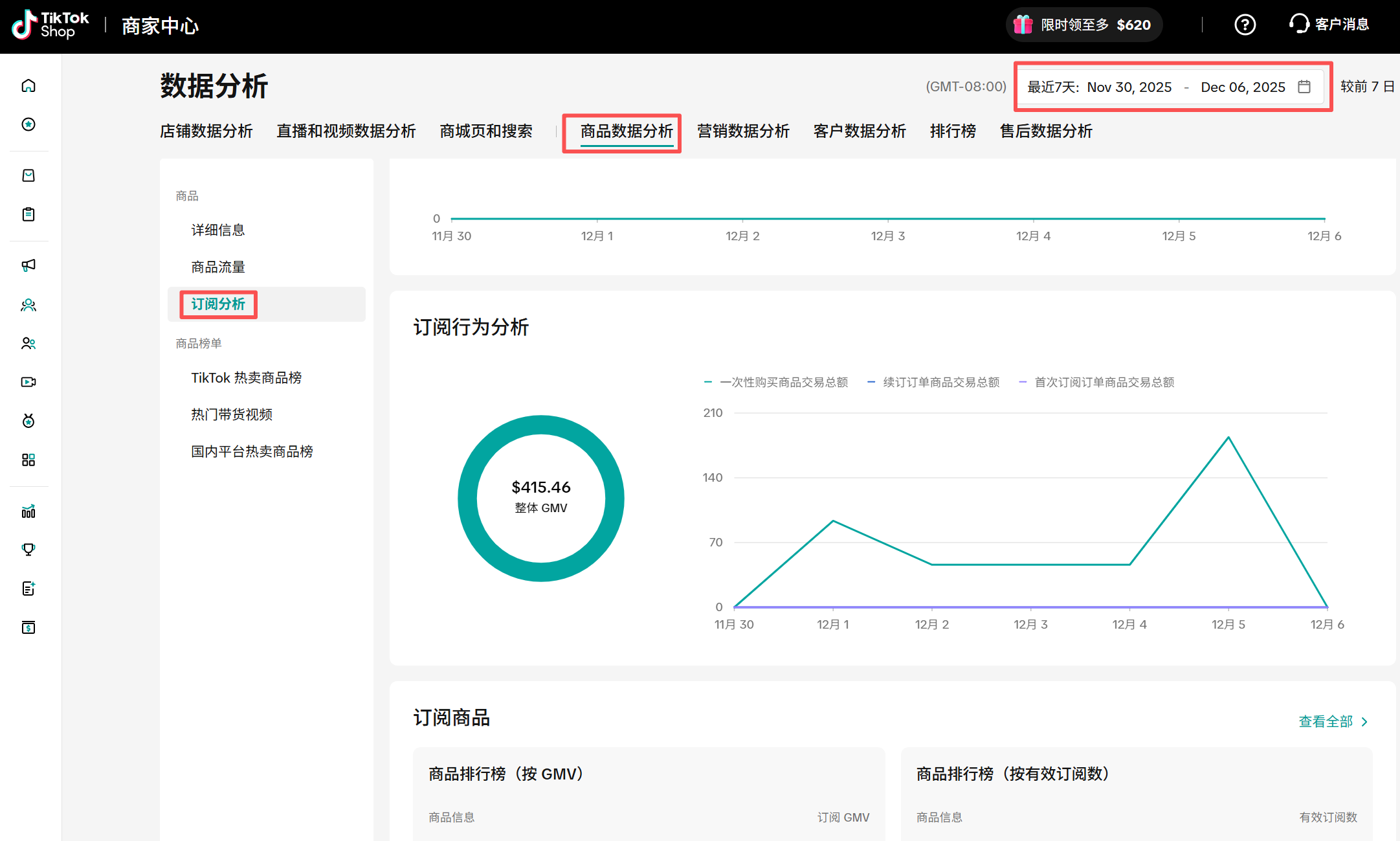Switch to 商城页和搜索 tab

pos(485,131)
